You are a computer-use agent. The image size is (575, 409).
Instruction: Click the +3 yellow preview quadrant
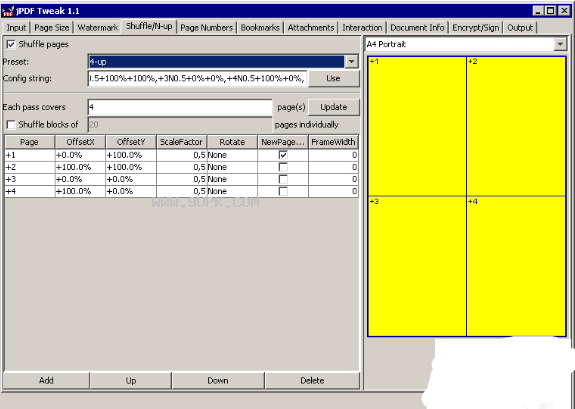(417, 266)
